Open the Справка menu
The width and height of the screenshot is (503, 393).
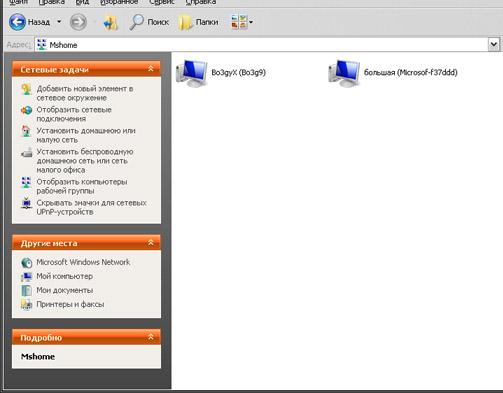pyautogui.click(x=201, y=2)
